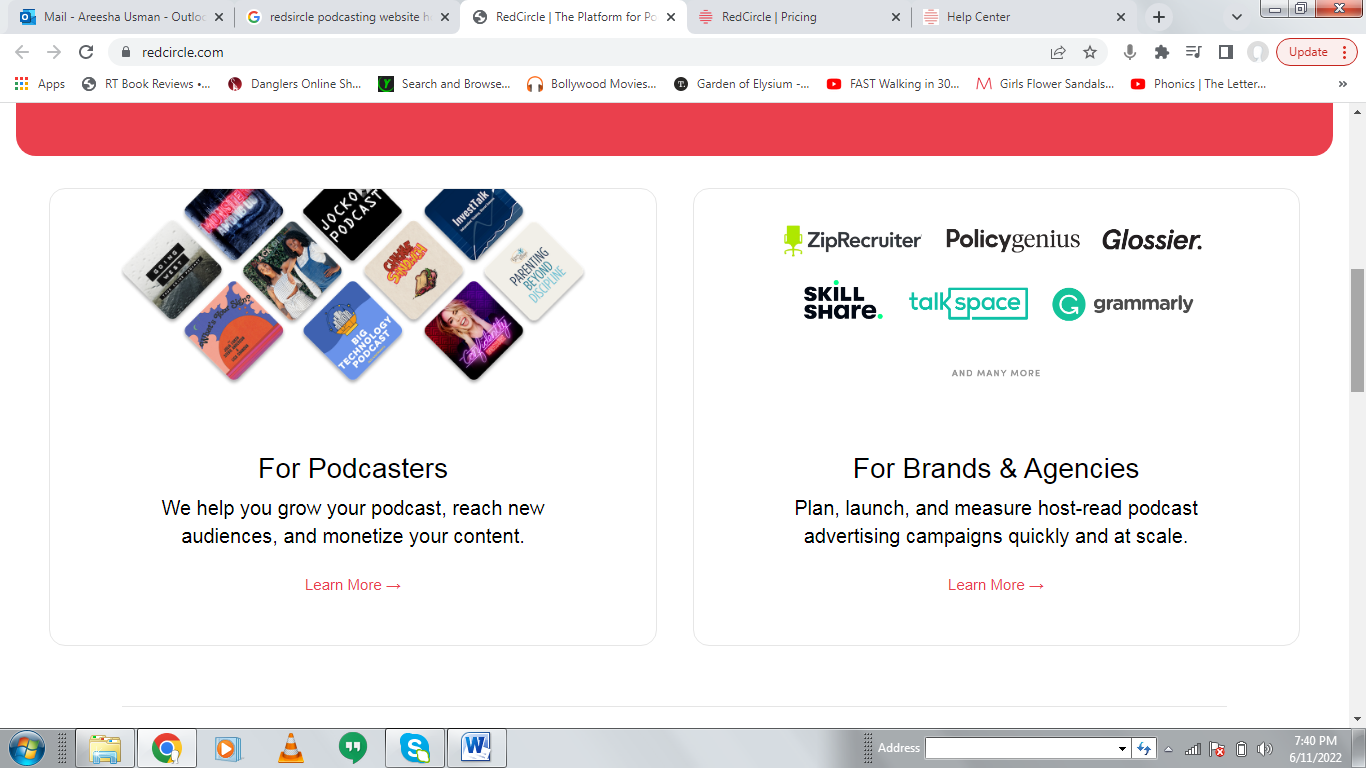Toggle the side panel icon
Viewport: 1366px width, 768px height.
click(x=1225, y=52)
